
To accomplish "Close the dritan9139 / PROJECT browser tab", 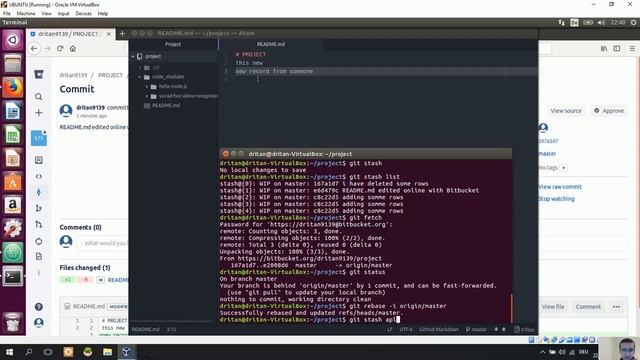I will pyautogui.click(x=109, y=34).
